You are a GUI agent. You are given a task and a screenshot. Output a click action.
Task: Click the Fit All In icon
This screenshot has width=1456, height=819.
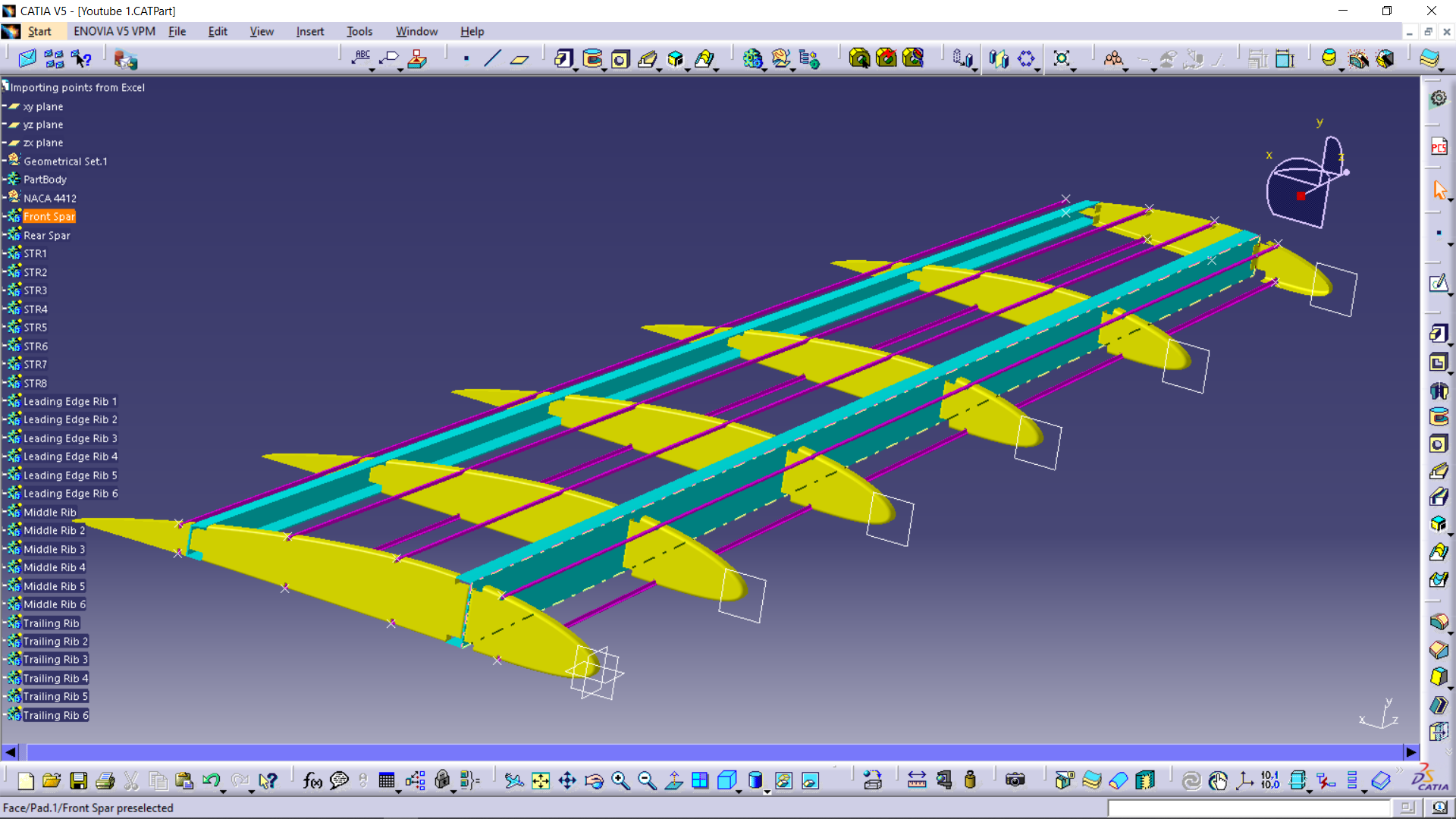point(541,780)
